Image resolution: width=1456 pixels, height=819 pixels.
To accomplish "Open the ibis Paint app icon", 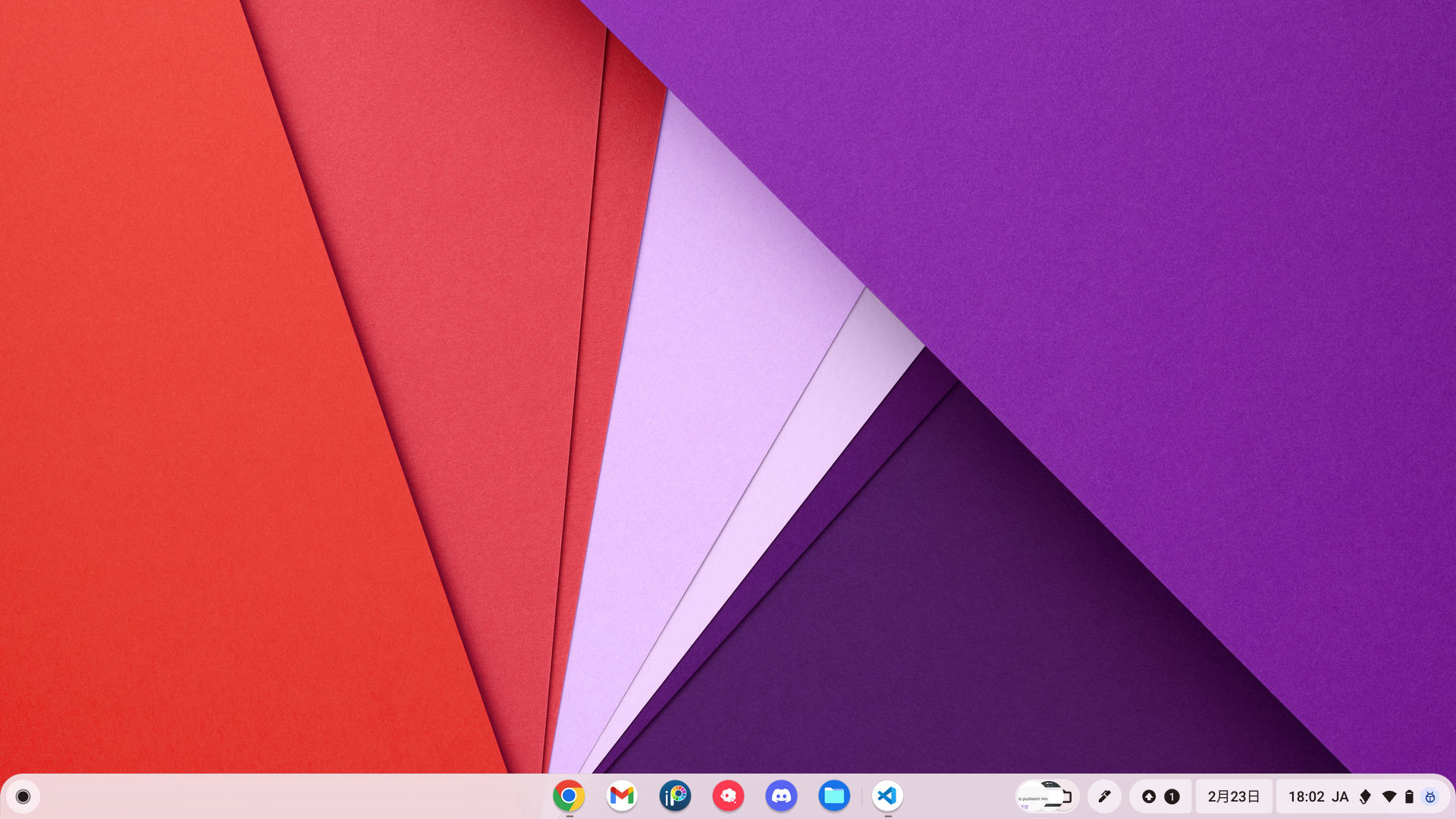I will pos(675,796).
